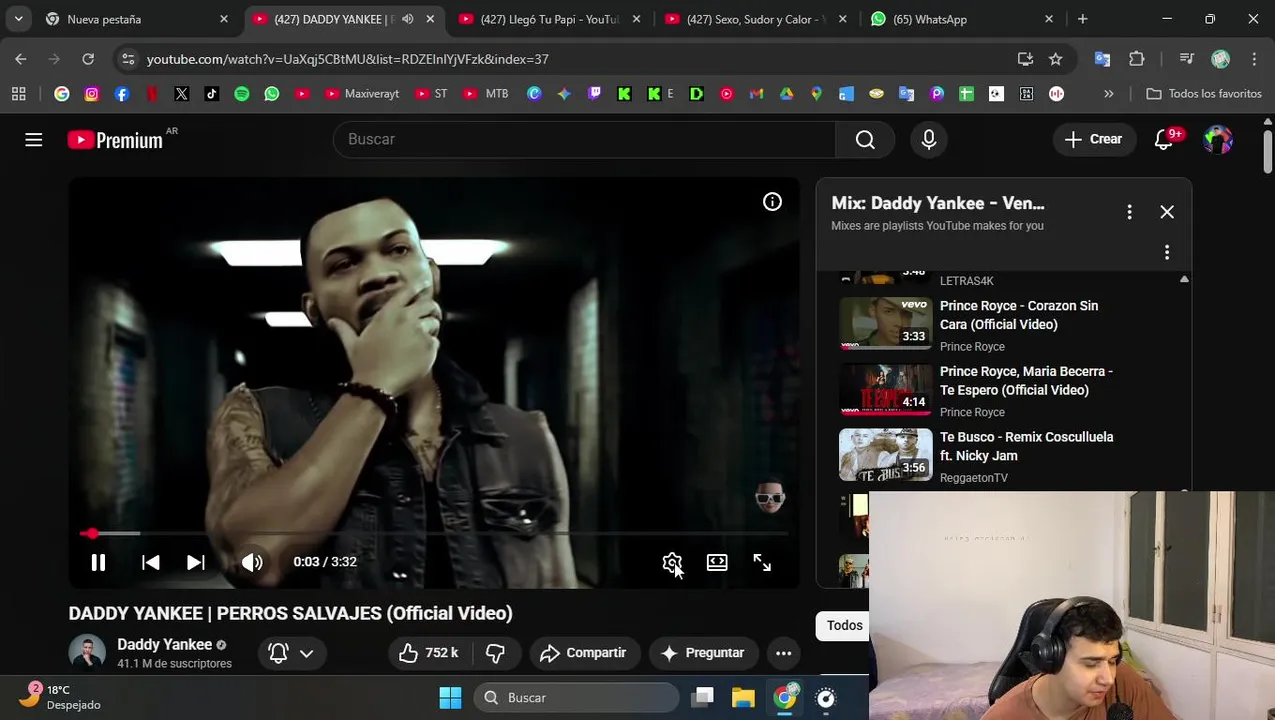This screenshot has height=720, width=1275.
Task: Open the Chrome three-dot menu
Action: (x=1254, y=59)
